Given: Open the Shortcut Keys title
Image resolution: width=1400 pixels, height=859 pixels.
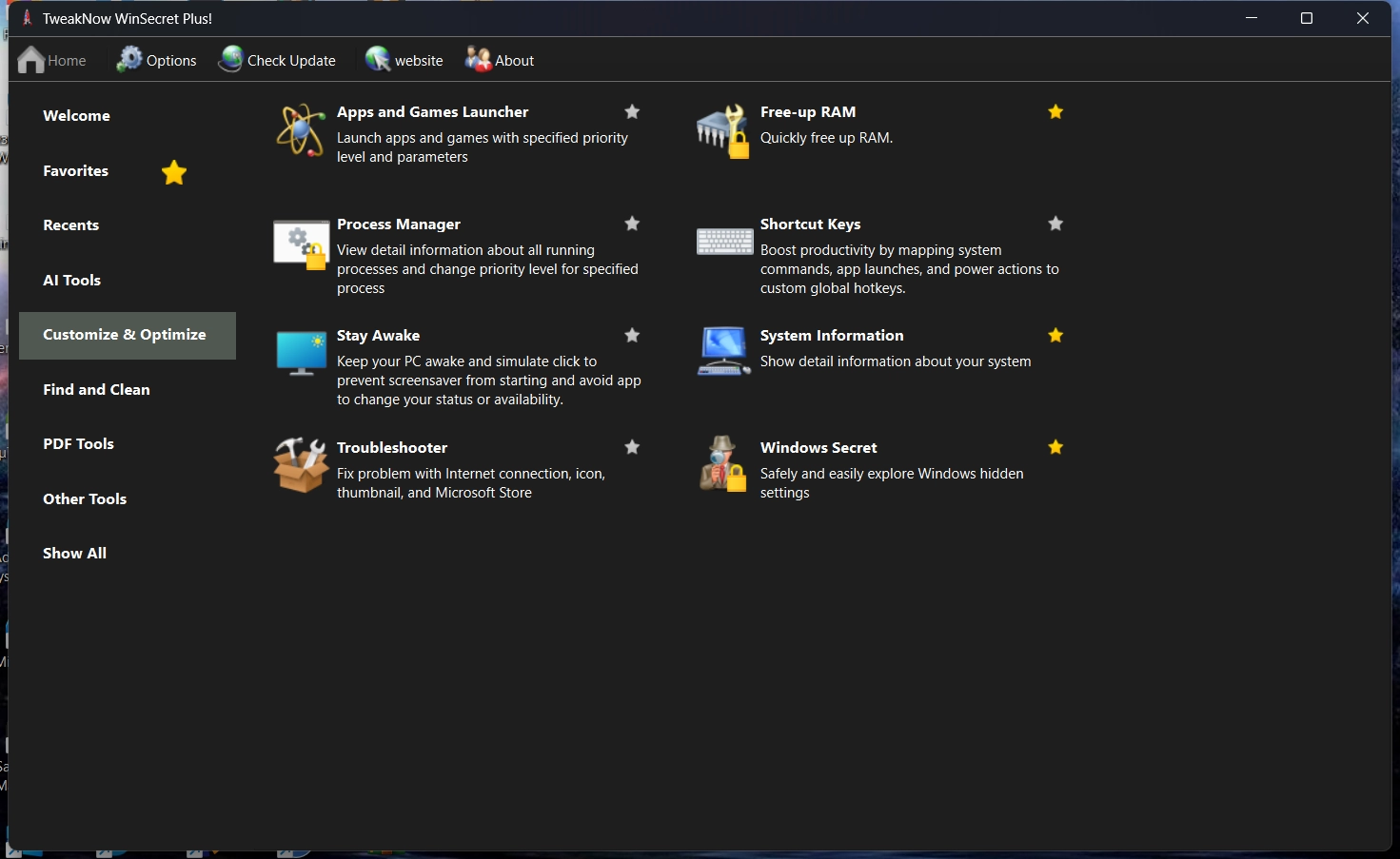Looking at the screenshot, I should (810, 225).
